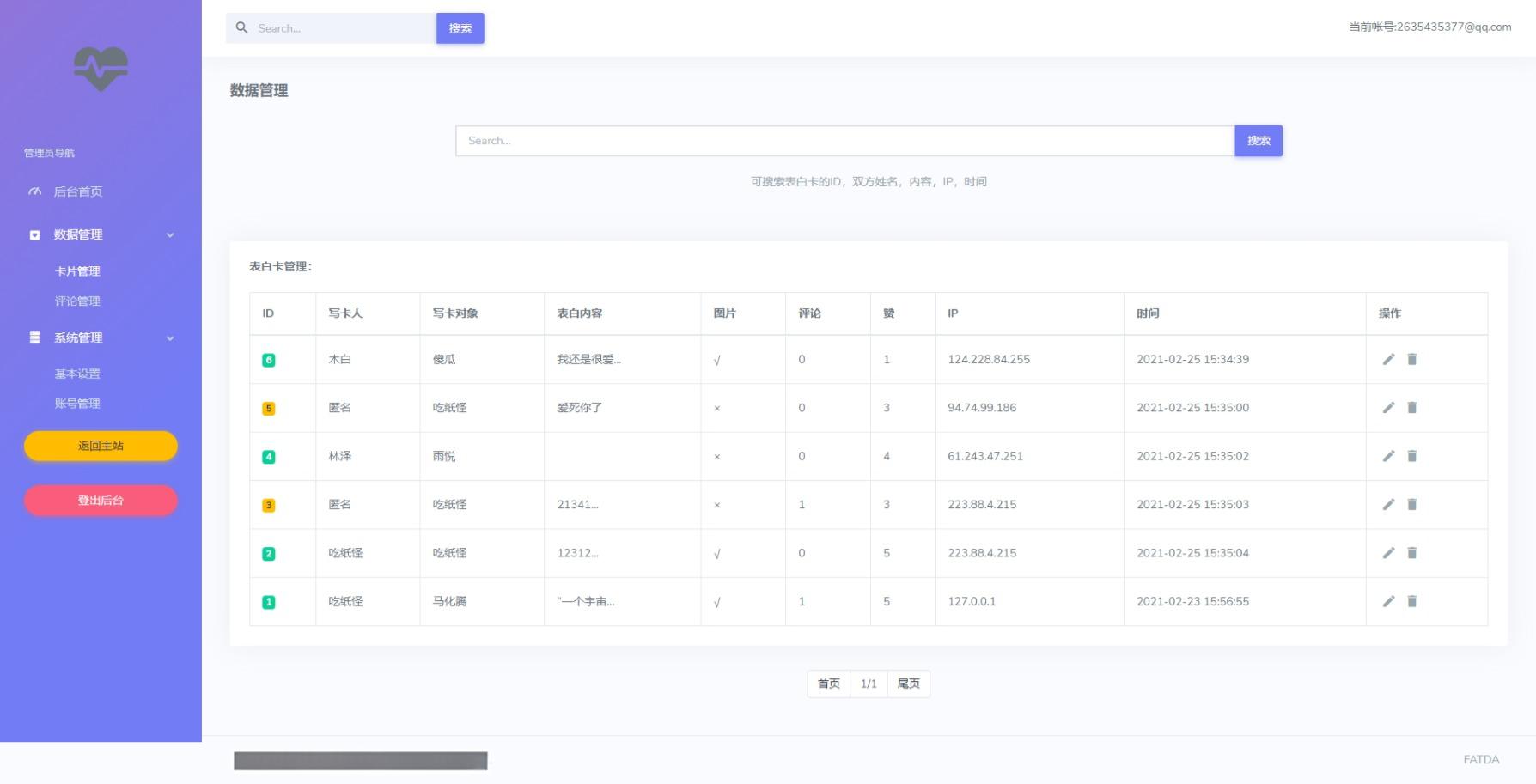This screenshot has width=1536, height=784.
Task: Delete the card addressed to 马化腾
Action: pyautogui.click(x=1411, y=601)
